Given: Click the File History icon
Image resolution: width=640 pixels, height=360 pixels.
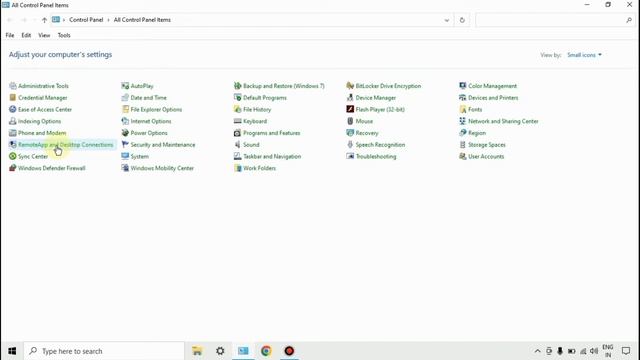Looking at the screenshot, I should (x=238, y=109).
